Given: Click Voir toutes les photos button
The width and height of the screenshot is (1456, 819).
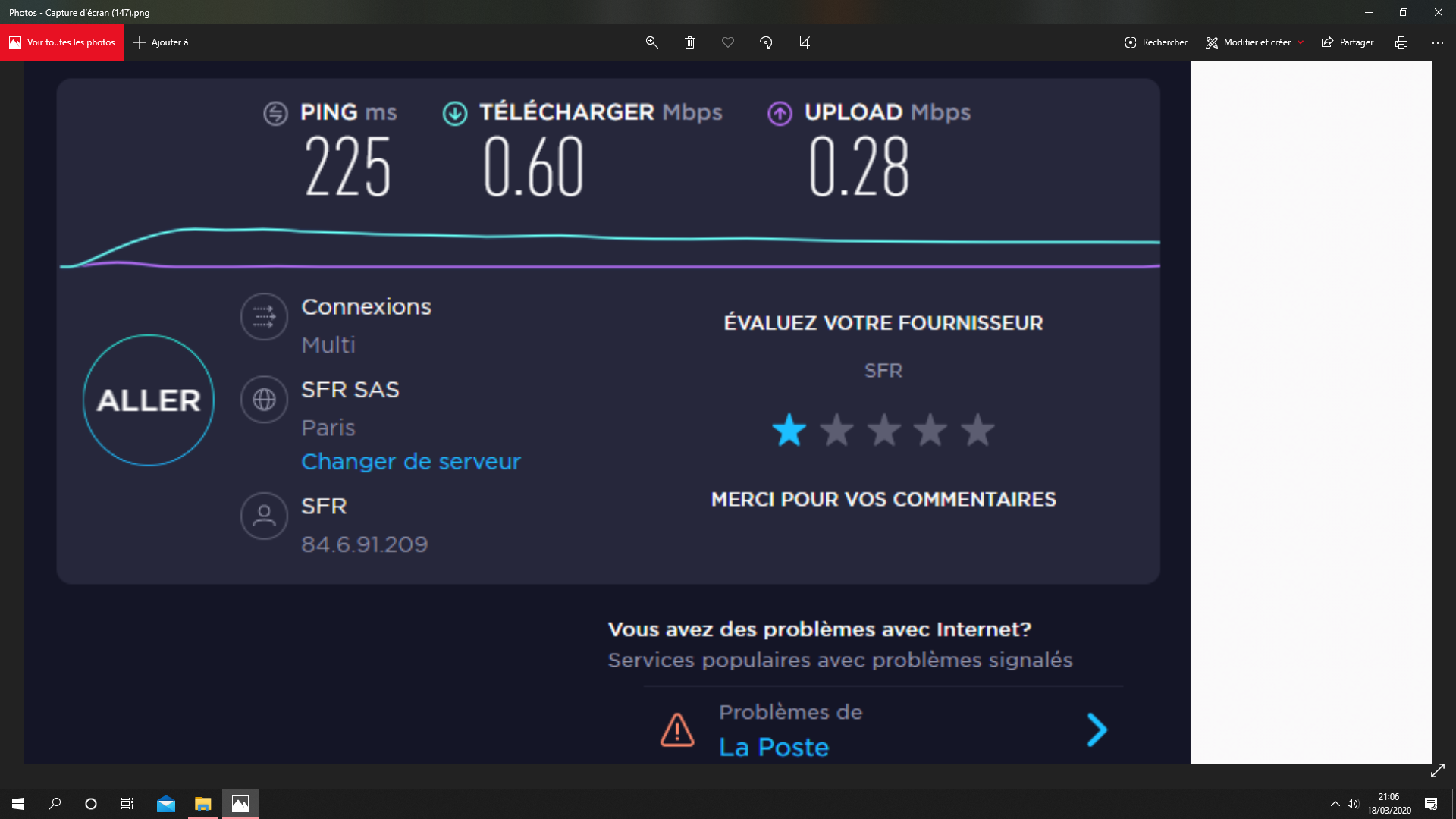Looking at the screenshot, I should click(62, 42).
